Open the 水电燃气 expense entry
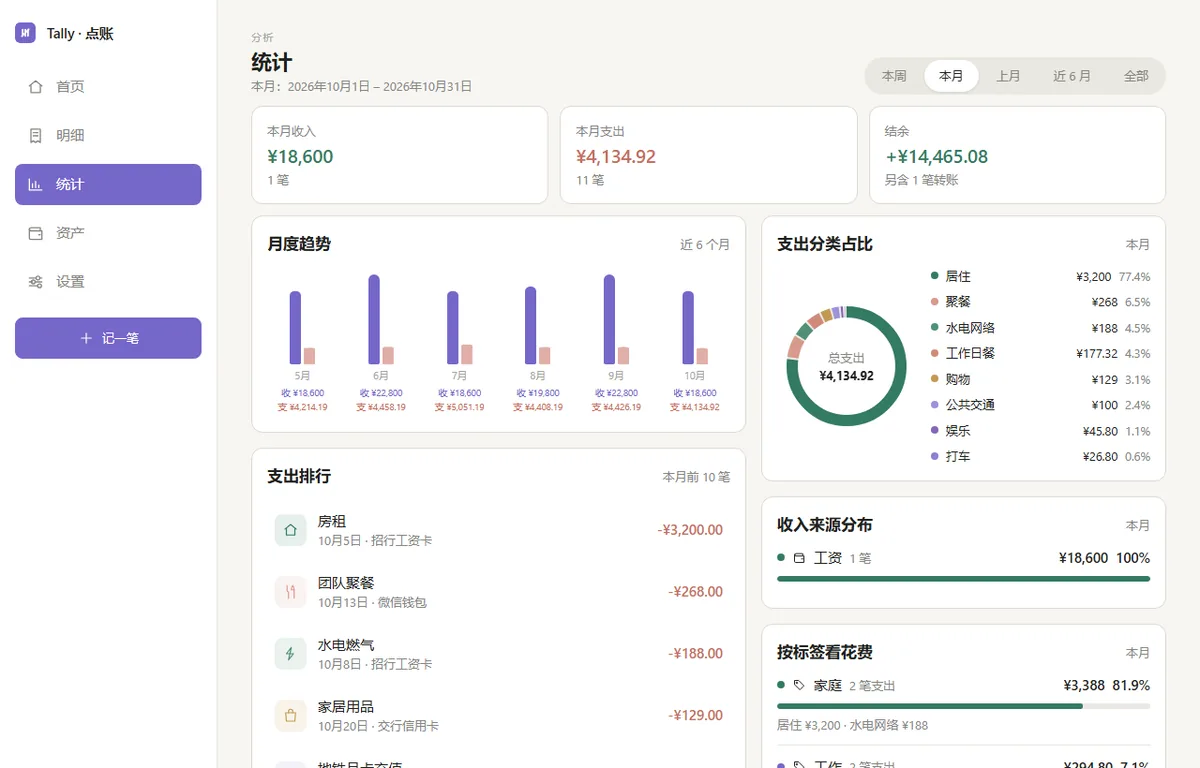This screenshot has height=768, width=1200. [x=498, y=654]
